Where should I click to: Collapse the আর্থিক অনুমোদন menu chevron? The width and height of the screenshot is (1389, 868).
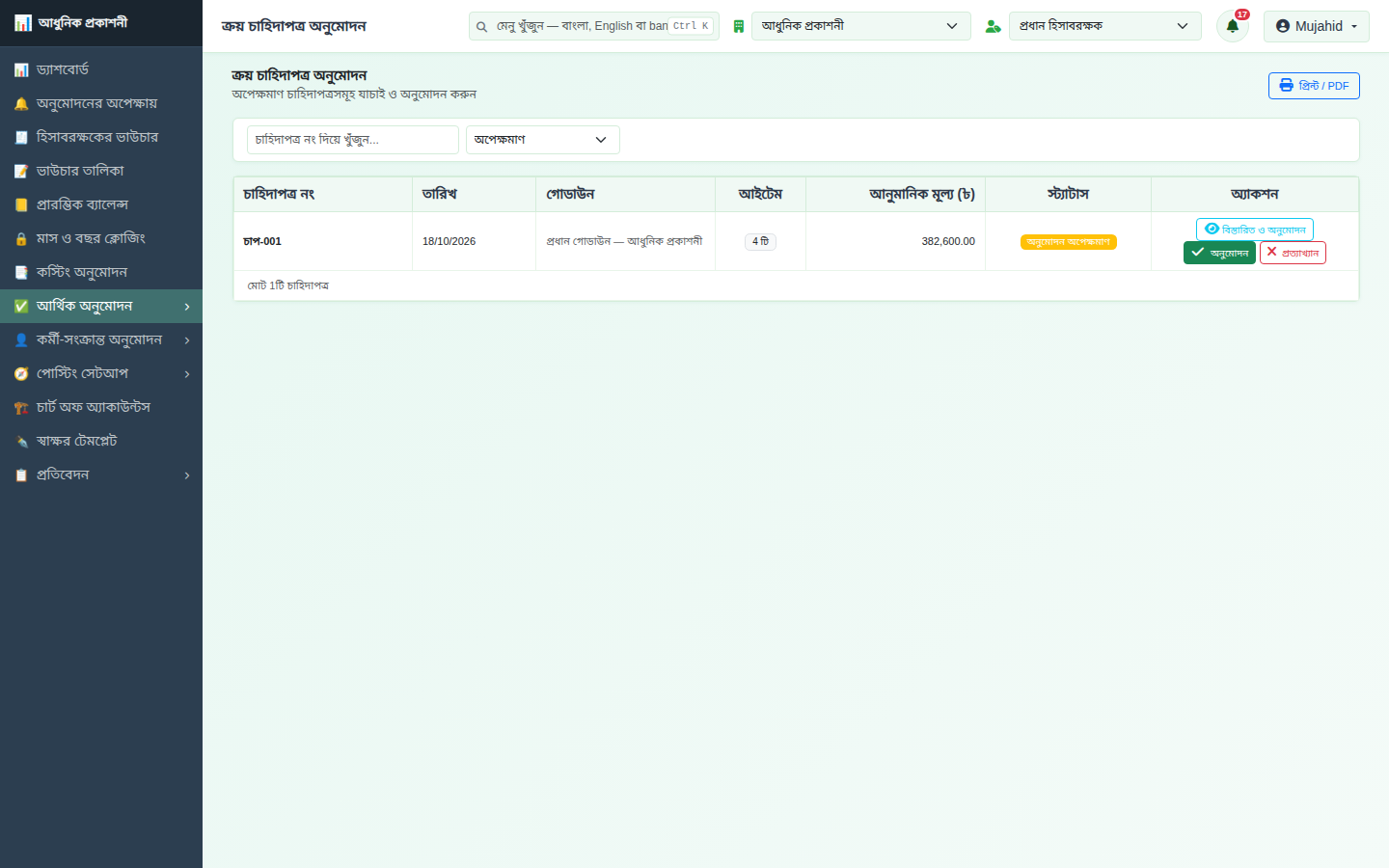coord(187,307)
